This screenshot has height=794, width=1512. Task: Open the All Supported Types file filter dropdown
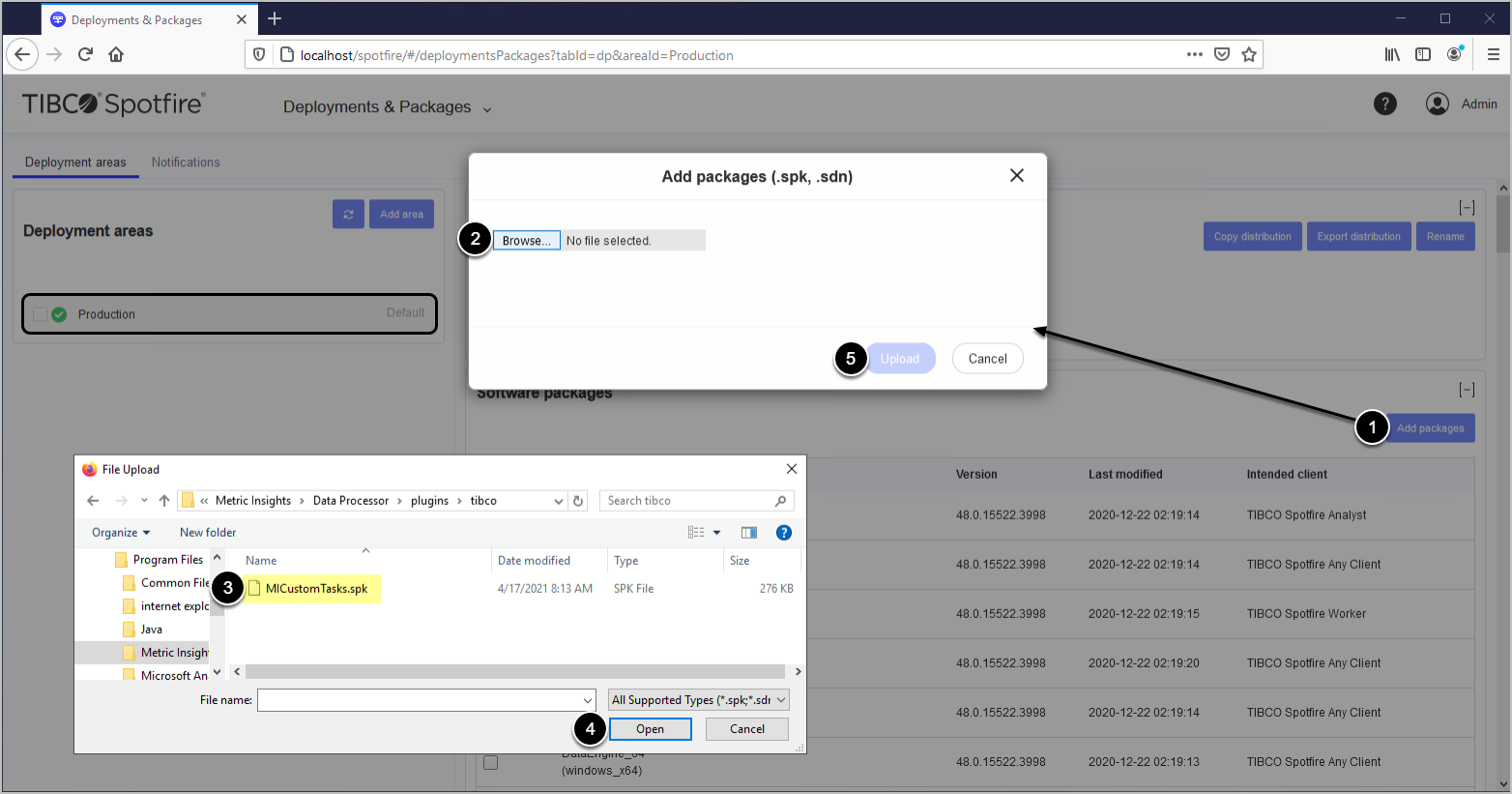(699, 699)
